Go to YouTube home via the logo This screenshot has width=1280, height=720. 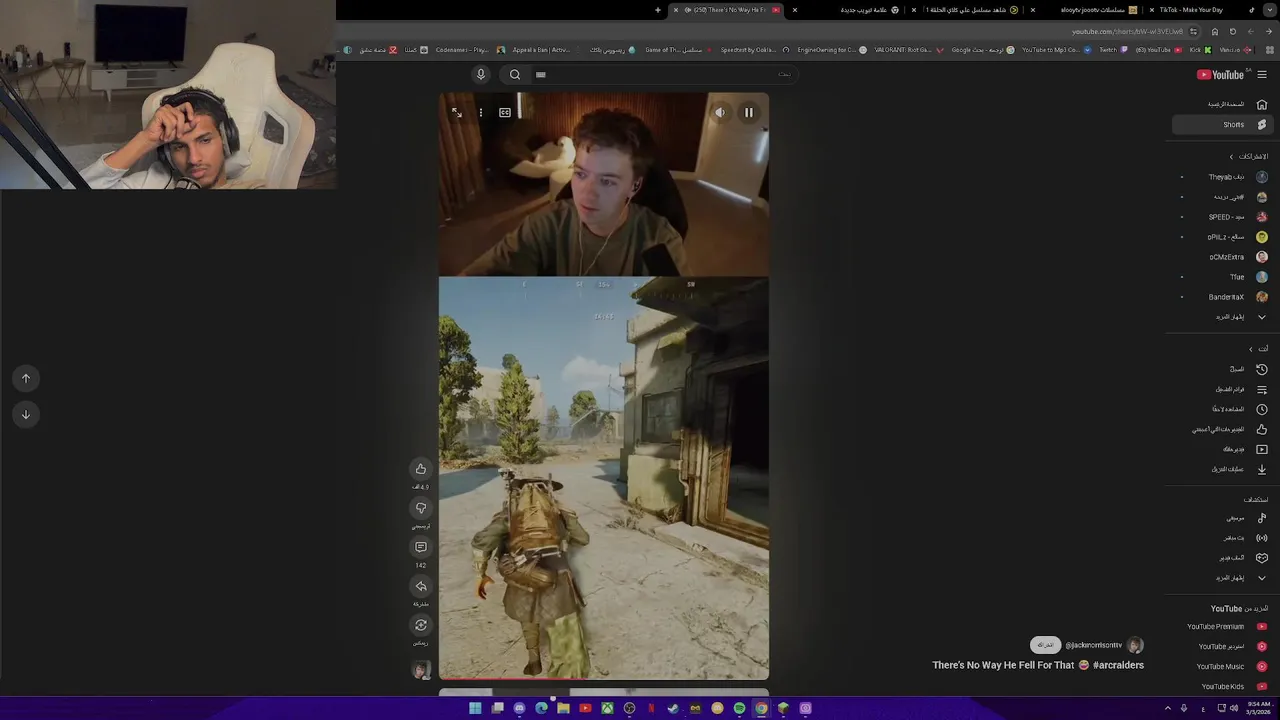pos(1220,75)
